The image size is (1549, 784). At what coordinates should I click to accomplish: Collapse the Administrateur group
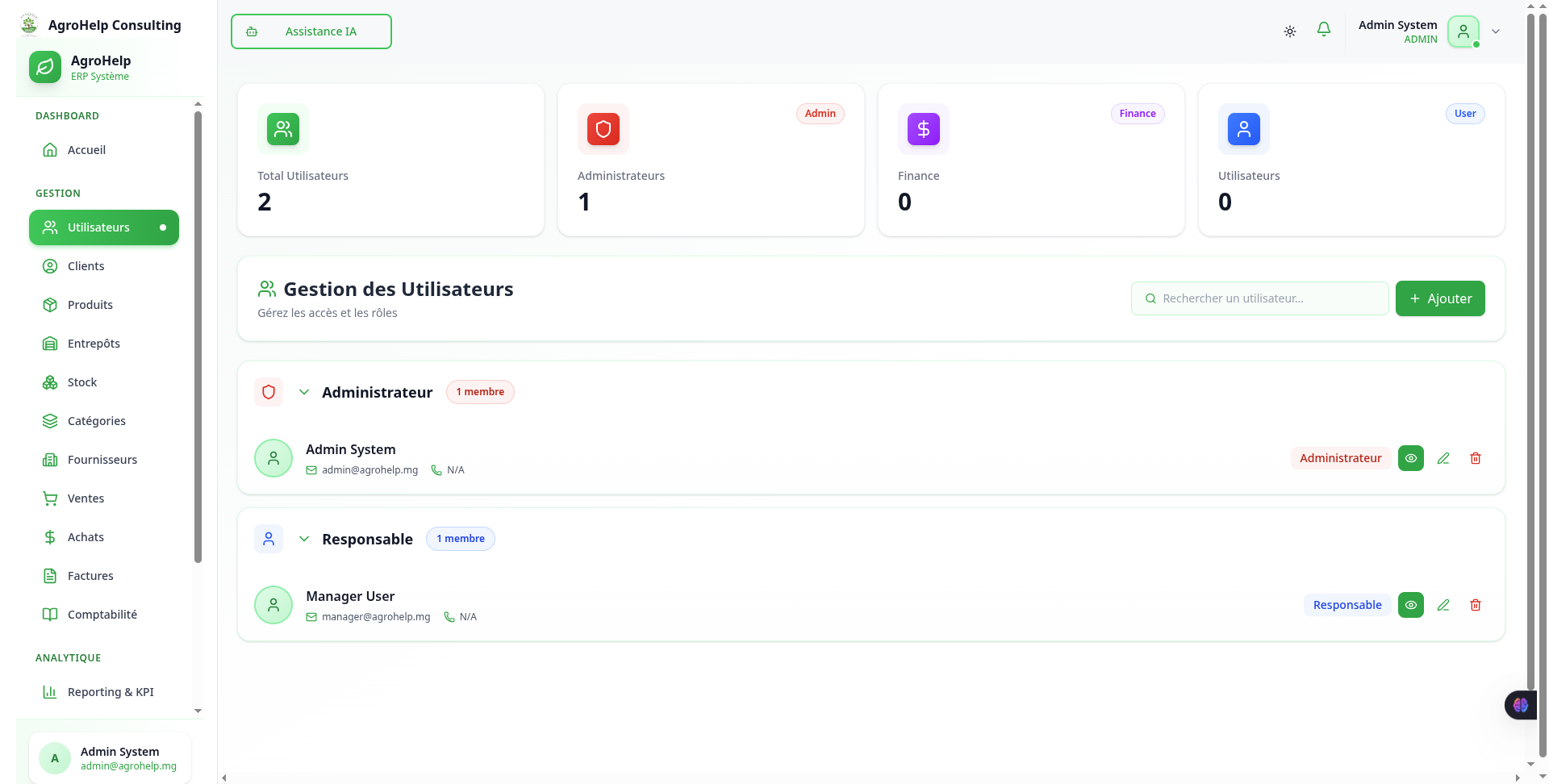(x=304, y=392)
